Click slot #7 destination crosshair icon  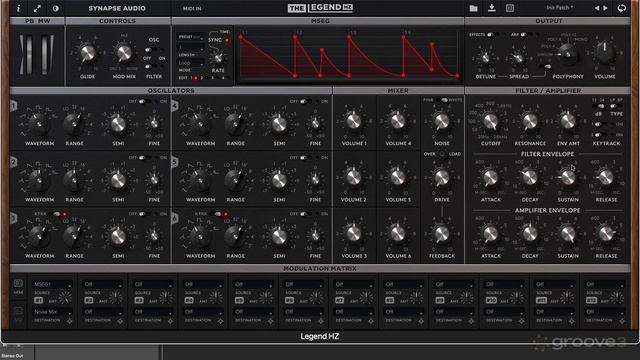click(x=371, y=321)
